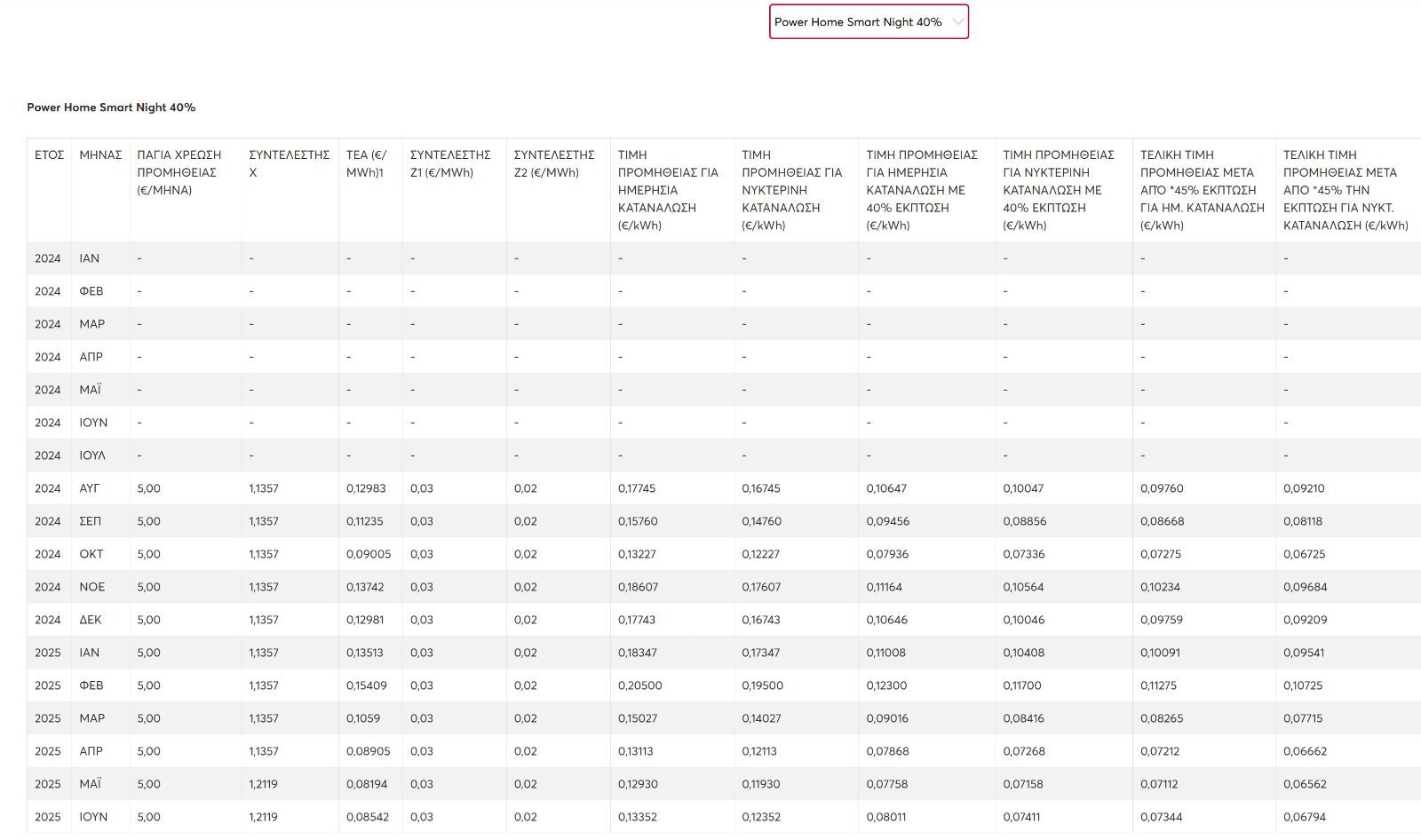This screenshot has width=1421, height=840.
Task: Click TEA value 0,08542
Action: click(x=368, y=817)
